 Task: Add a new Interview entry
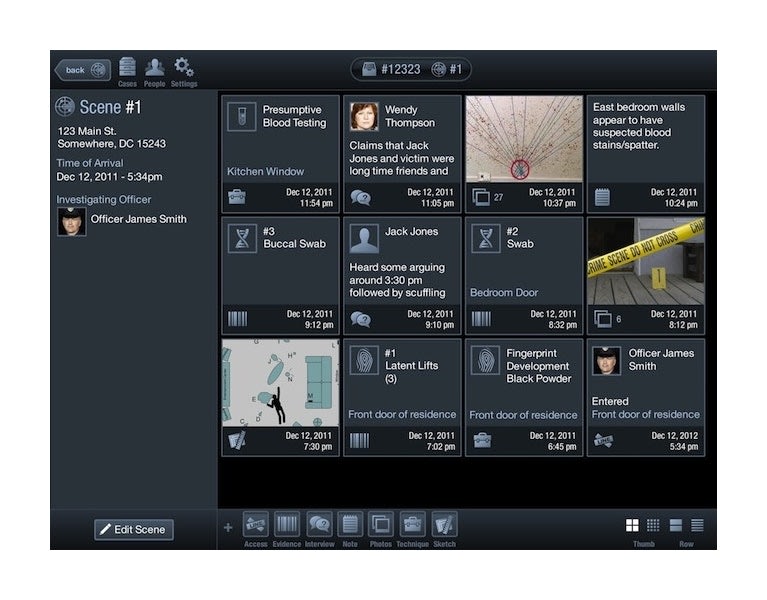click(319, 524)
